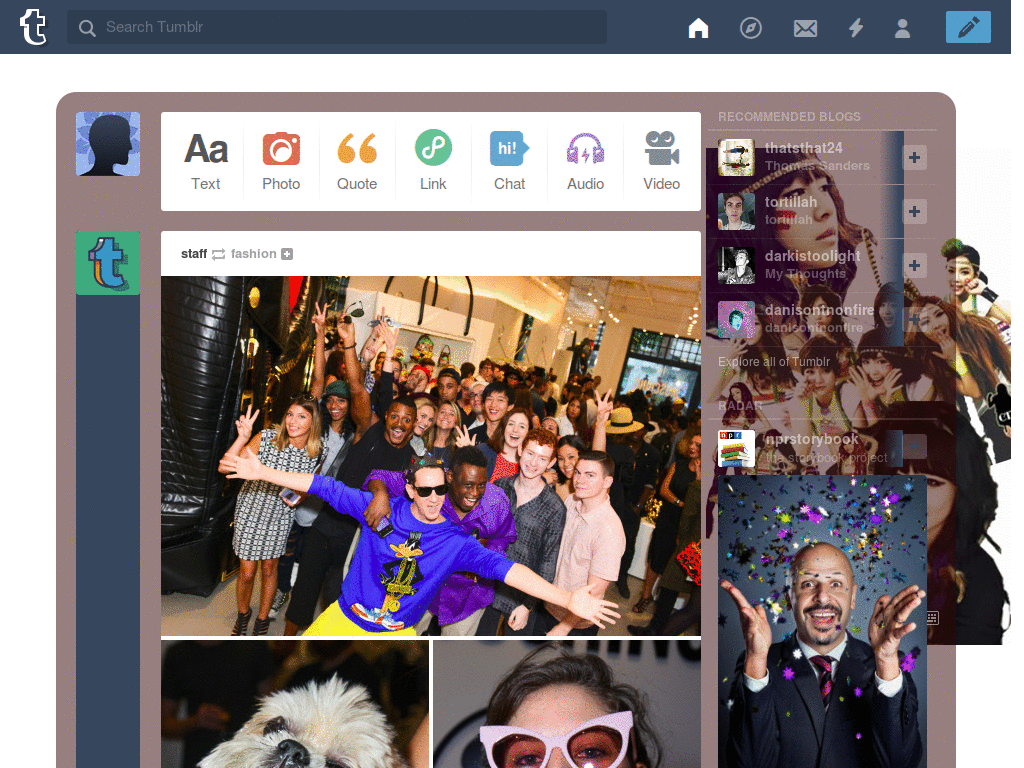Follow darkistoolight with plus button
This screenshot has height=768, width=1024.
click(914, 266)
